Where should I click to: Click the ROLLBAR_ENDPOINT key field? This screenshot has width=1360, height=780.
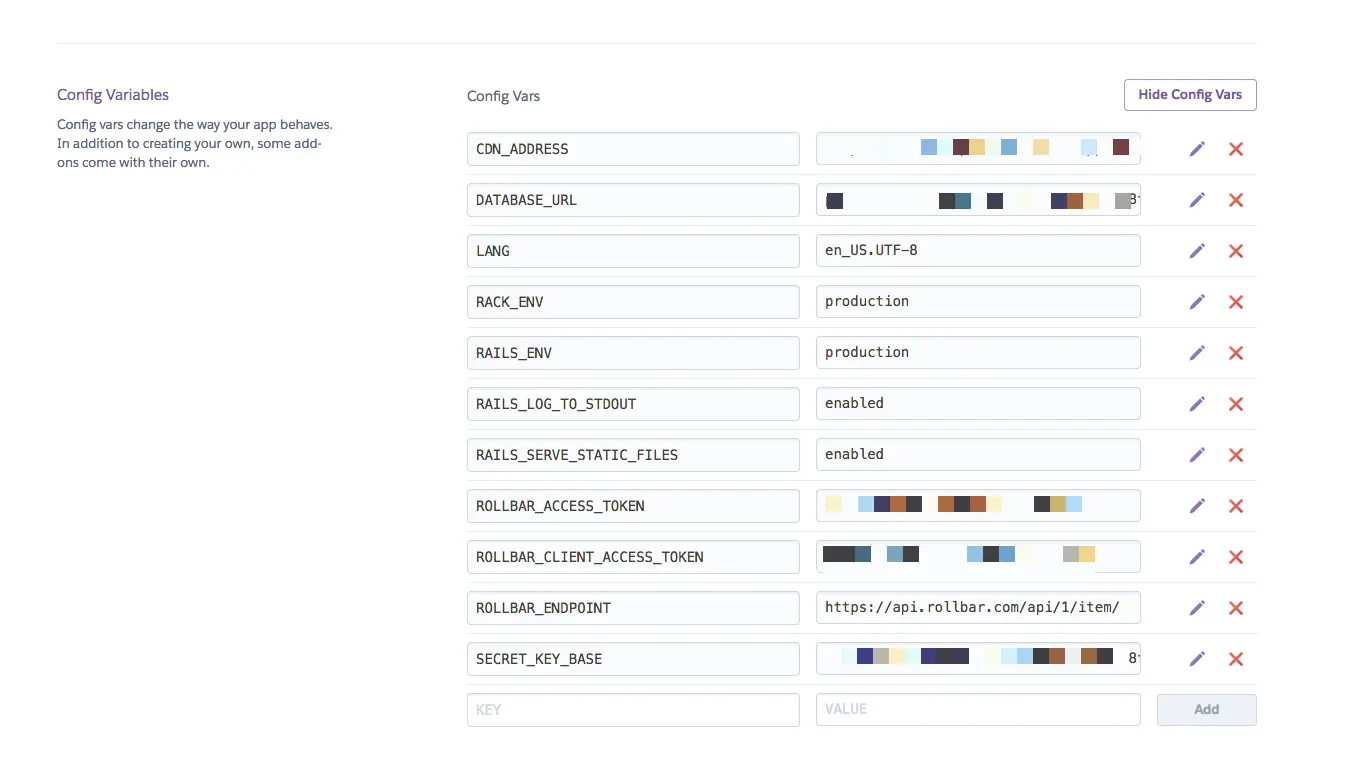pyautogui.click(x=633, y=608)
